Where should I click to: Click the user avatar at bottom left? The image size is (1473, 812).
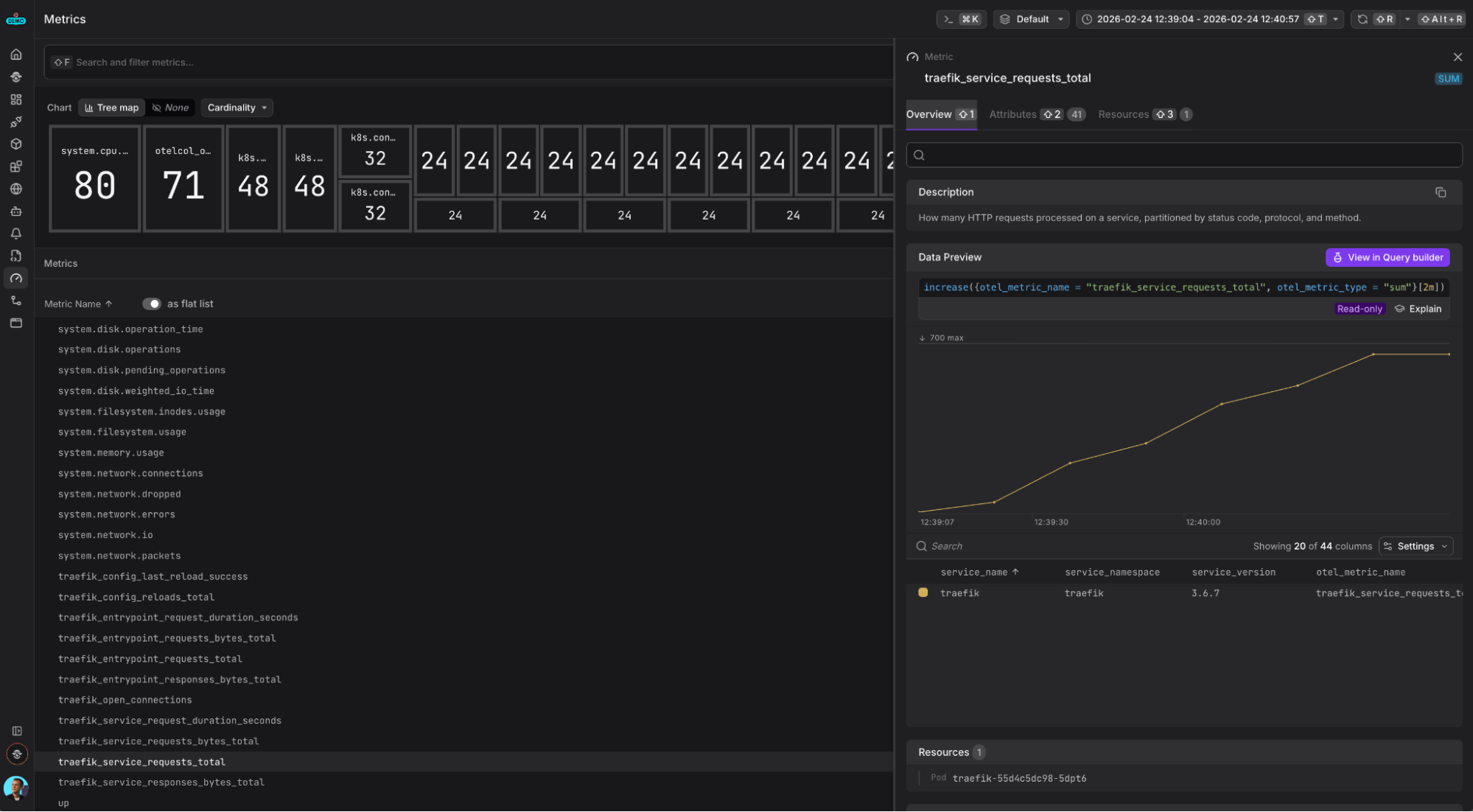pos(16,788)
